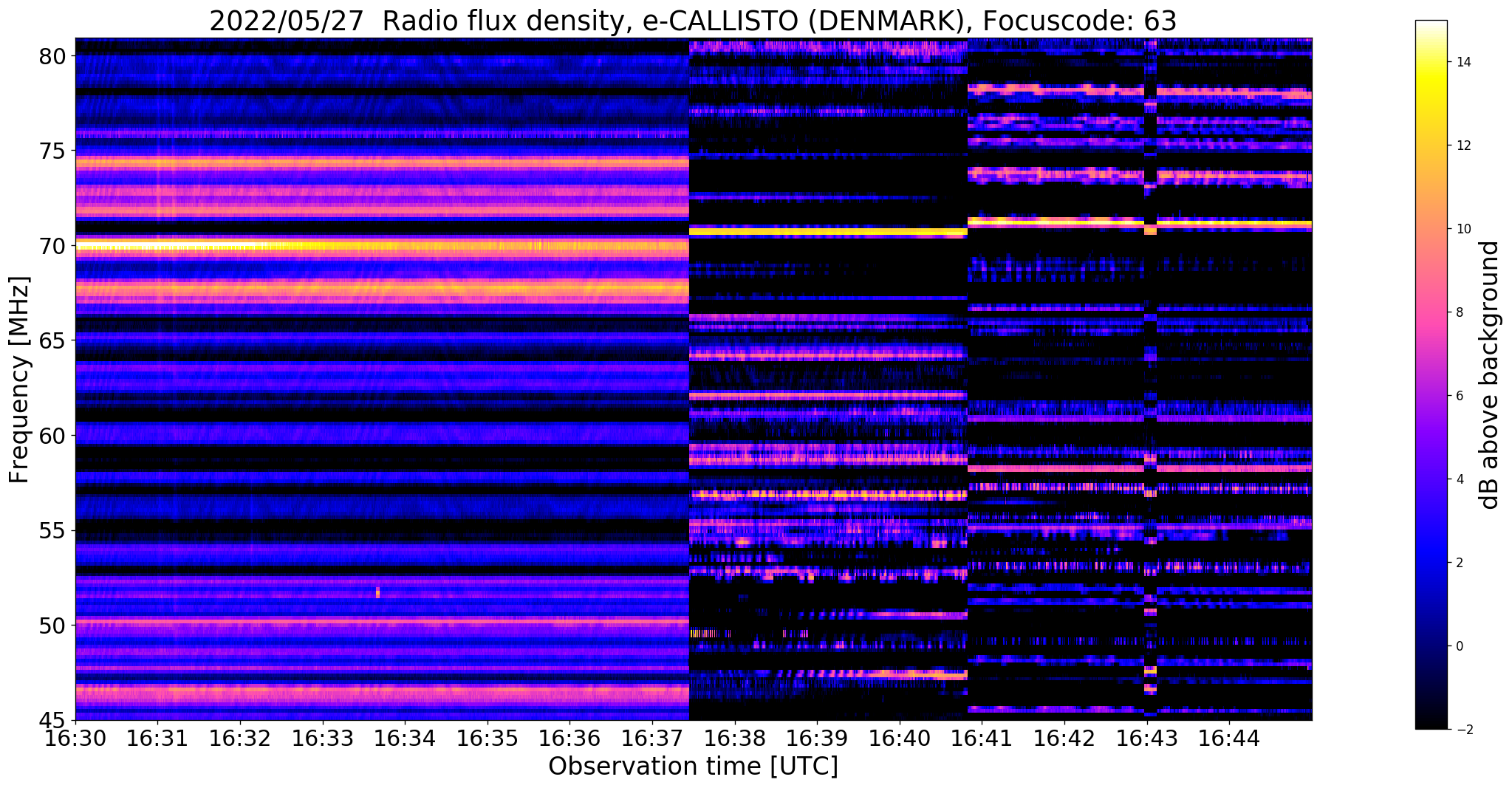This screenshot has height=788, width=1512.
Task: Click the small orange spot near 52 MHz at 16:33
Action: point(377,592)
